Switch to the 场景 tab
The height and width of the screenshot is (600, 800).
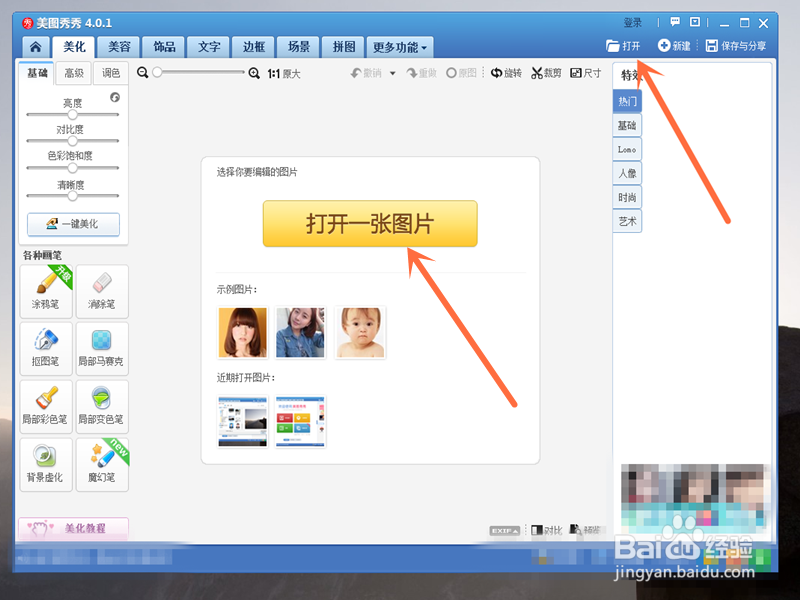298,47
